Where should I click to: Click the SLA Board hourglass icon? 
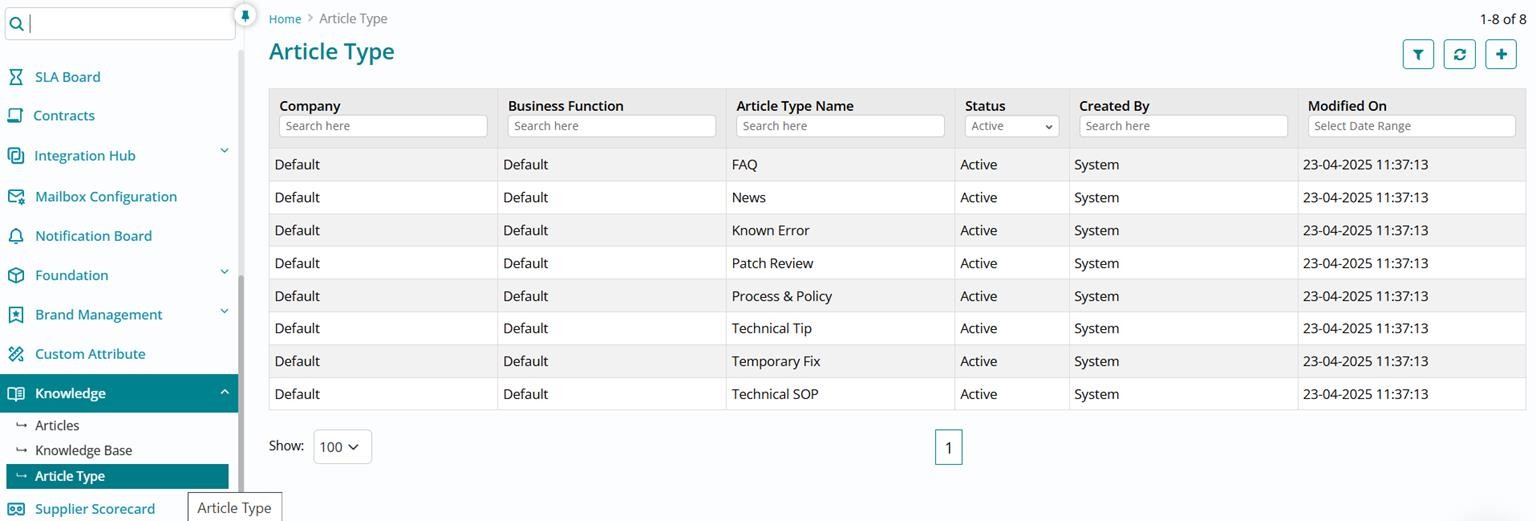(x=16, y=77)
